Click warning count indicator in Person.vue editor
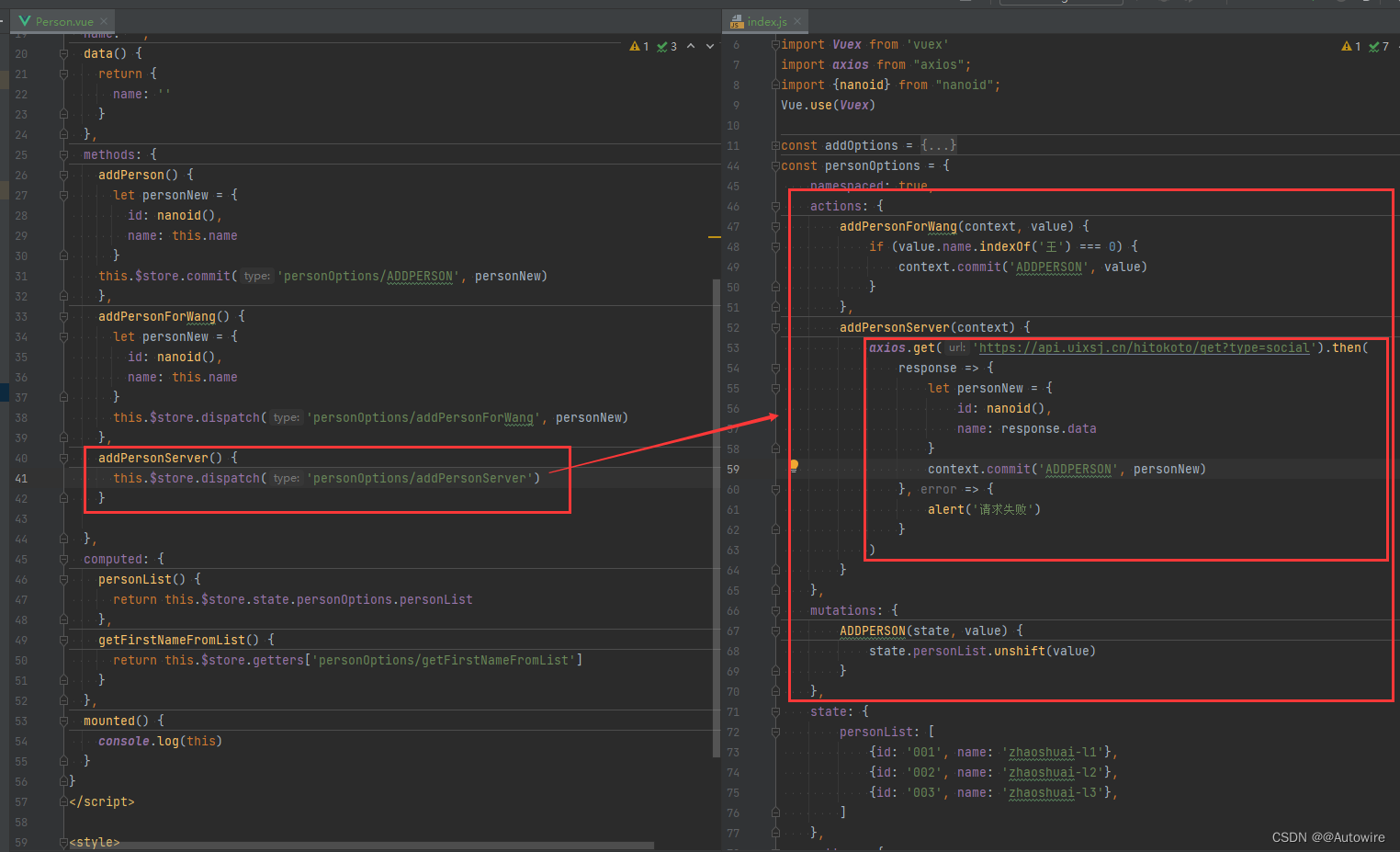The image size is (1400, 852). (x=639, y=46)
